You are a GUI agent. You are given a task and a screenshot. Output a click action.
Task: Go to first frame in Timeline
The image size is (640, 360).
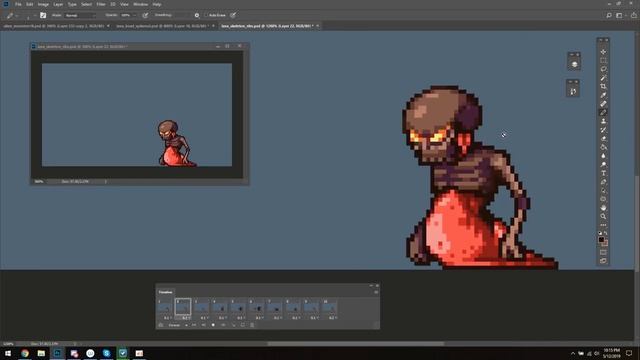[x=194, y=325]
